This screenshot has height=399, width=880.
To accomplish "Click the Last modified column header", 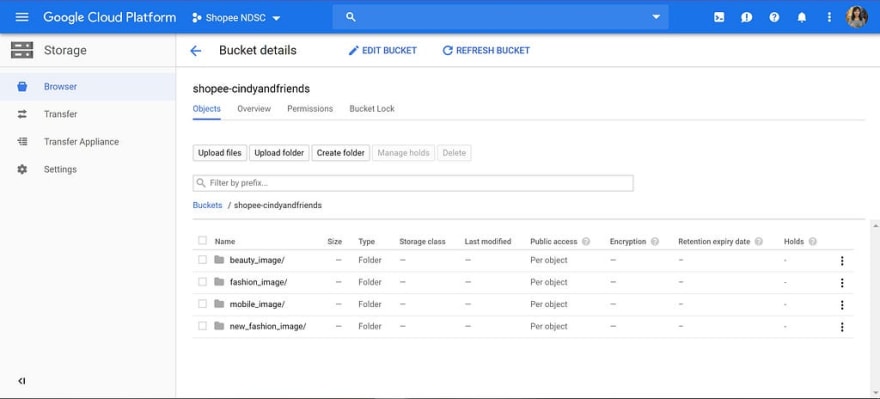I will click(488, 242).
